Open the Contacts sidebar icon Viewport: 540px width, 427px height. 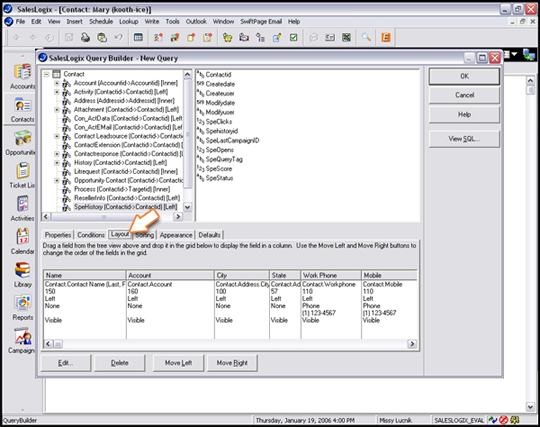tap(22, 105)
